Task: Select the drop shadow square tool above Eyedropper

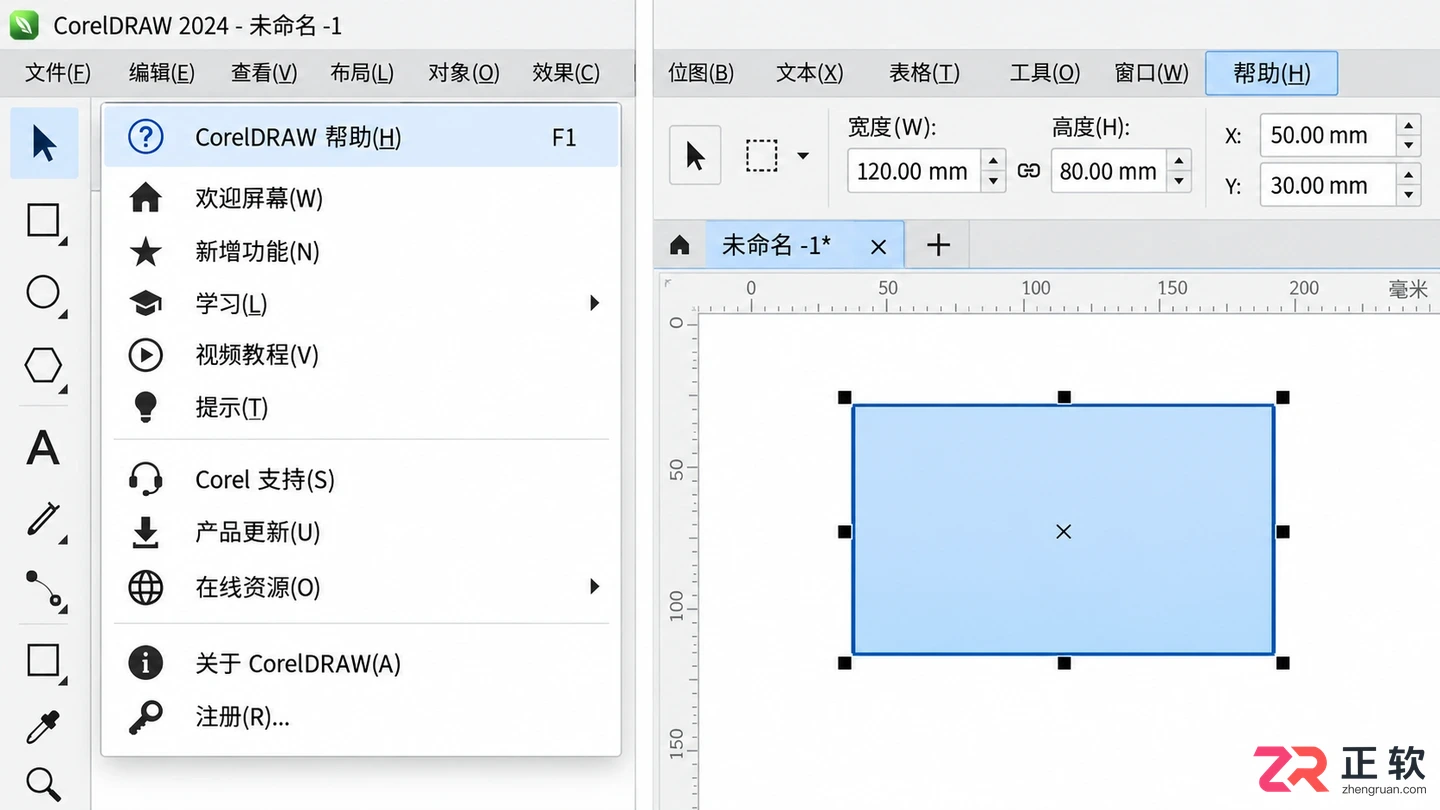Action: 43,661
